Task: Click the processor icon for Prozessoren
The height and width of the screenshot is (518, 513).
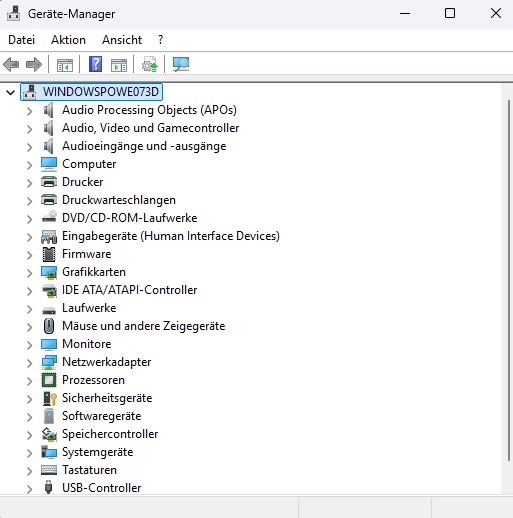Action: tap(49, 380)
